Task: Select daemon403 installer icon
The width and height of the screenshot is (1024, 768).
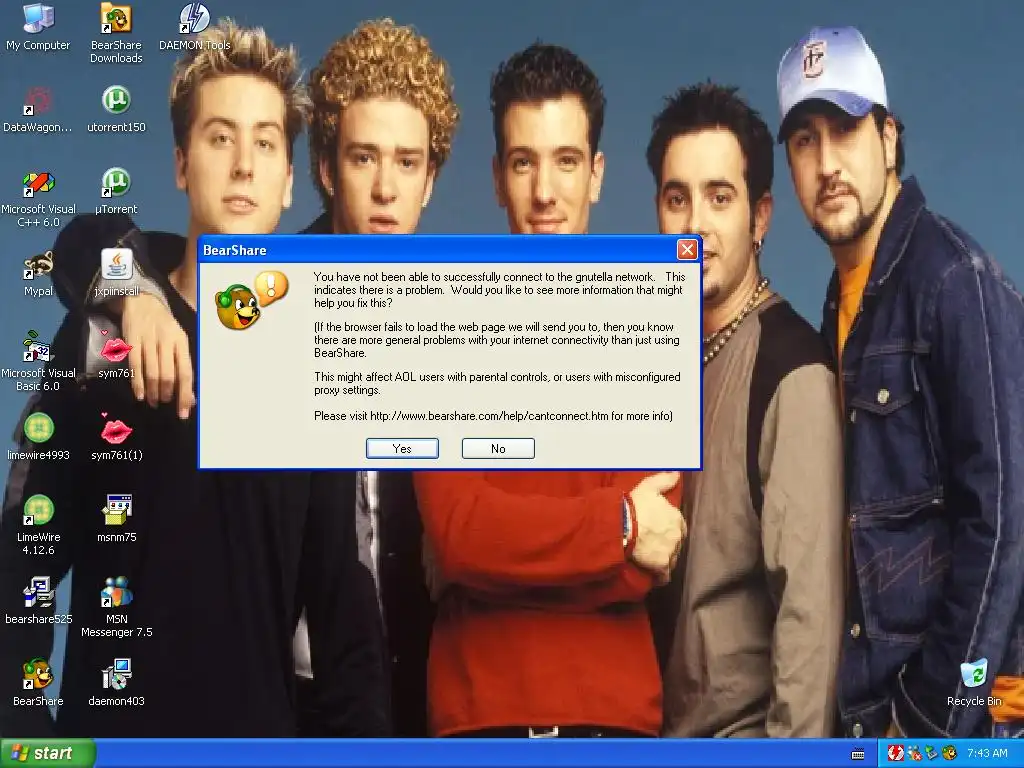Action: (116, 683)
